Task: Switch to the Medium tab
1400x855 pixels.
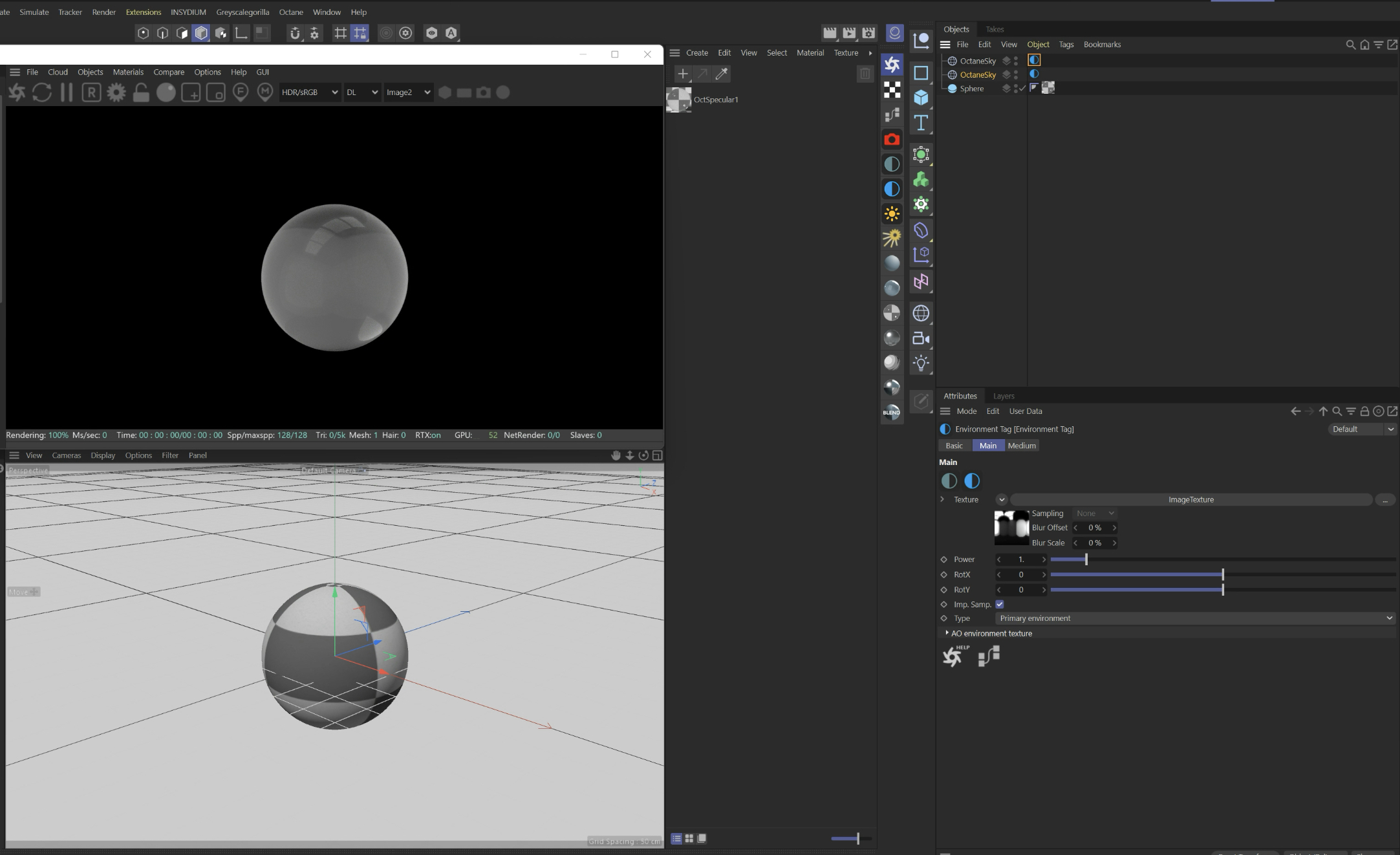Action: point(1022,446)
